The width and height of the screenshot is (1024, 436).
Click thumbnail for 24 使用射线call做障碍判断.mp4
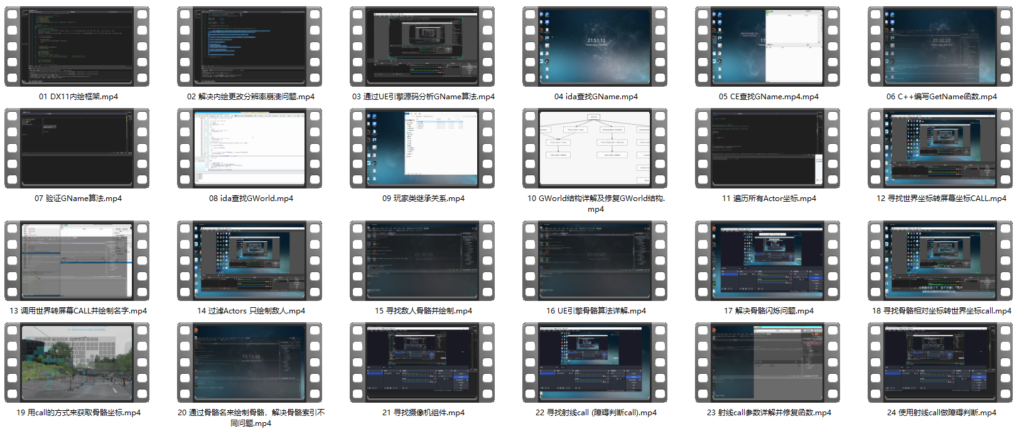tap(941, 363)
